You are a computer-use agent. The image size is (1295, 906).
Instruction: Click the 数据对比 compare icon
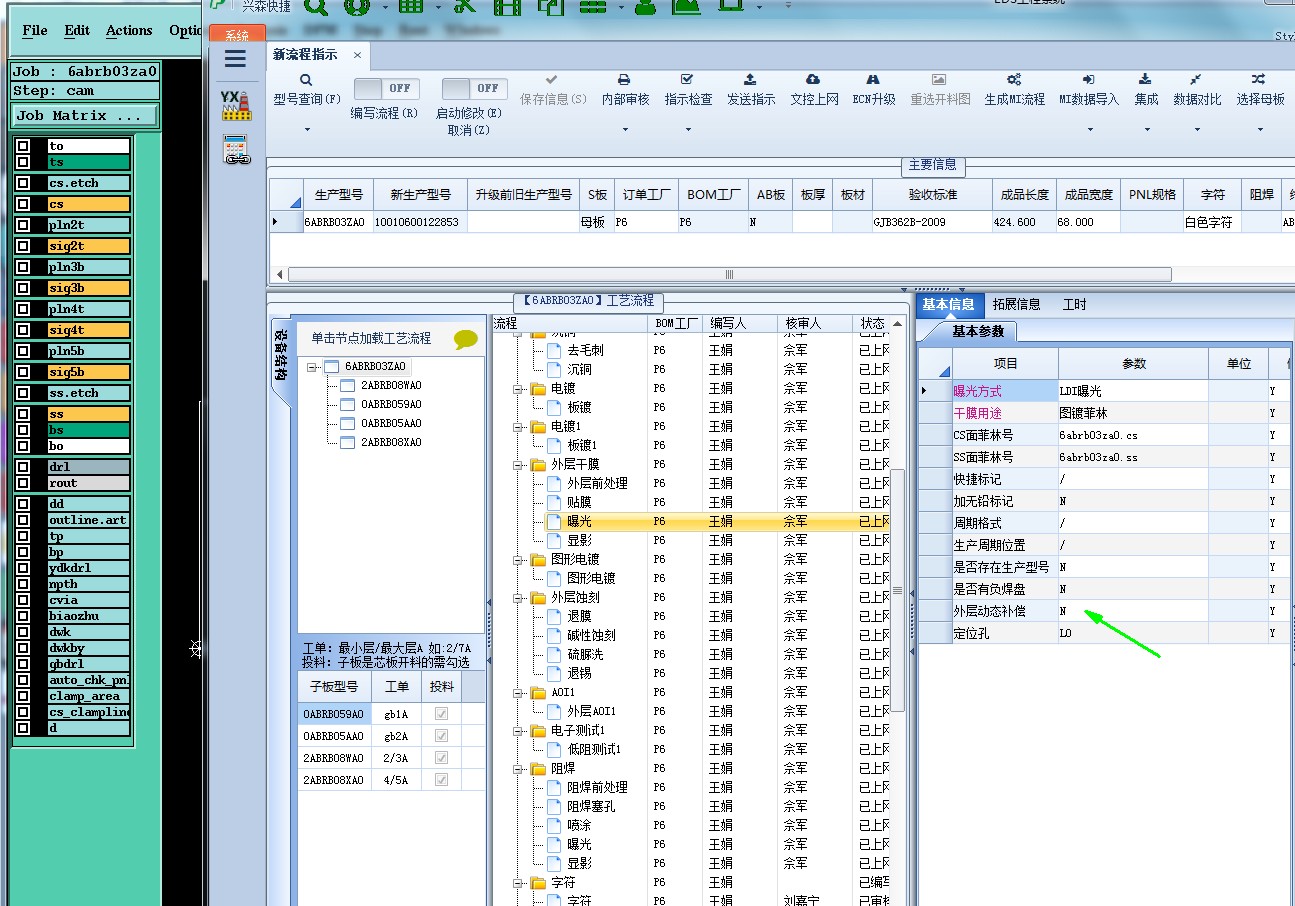1196,80
